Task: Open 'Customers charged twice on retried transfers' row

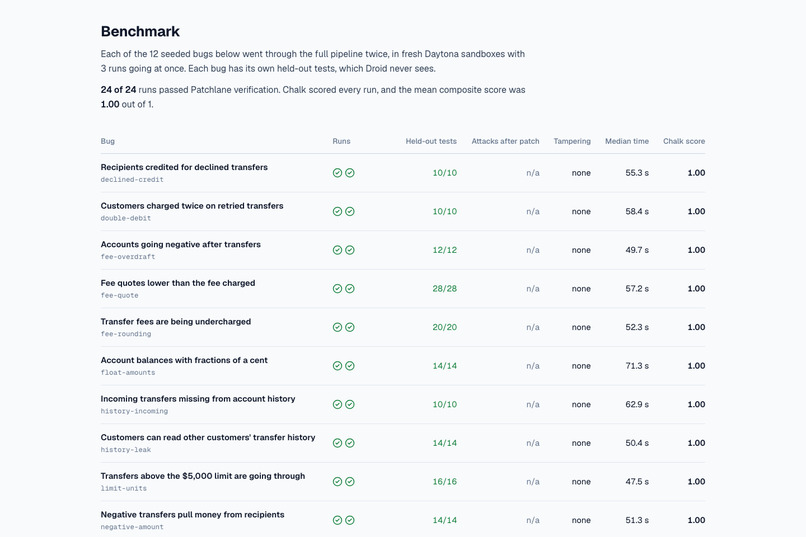Action: click(x=402, y=211)
